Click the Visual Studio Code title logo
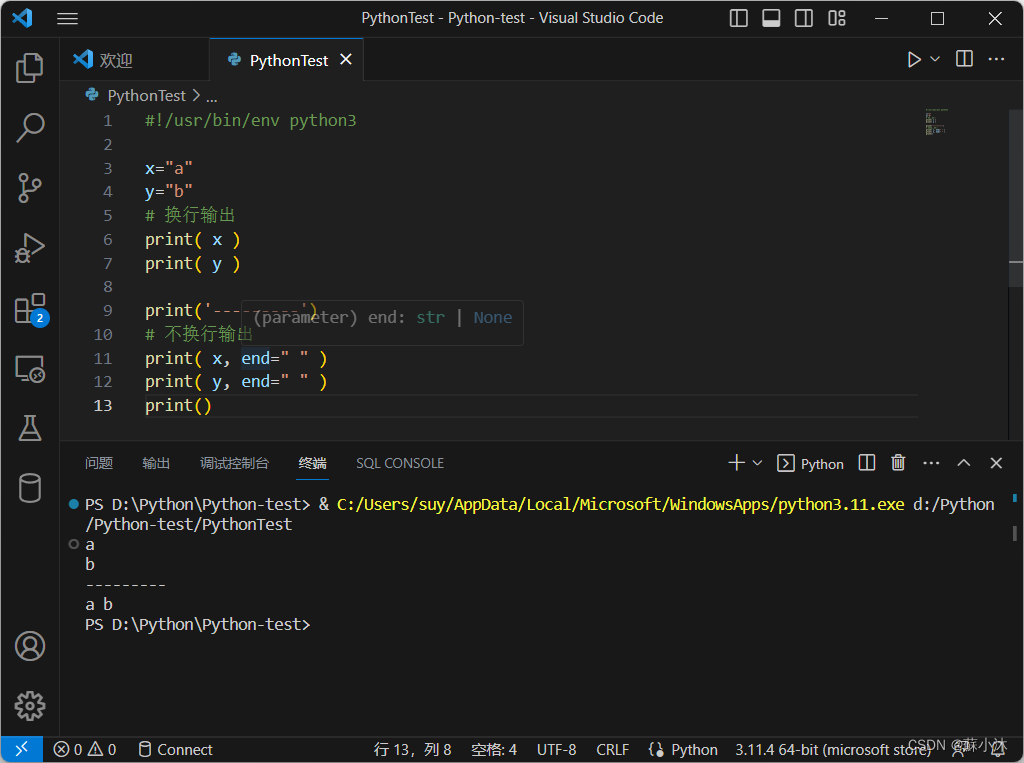 click(22, 18)
